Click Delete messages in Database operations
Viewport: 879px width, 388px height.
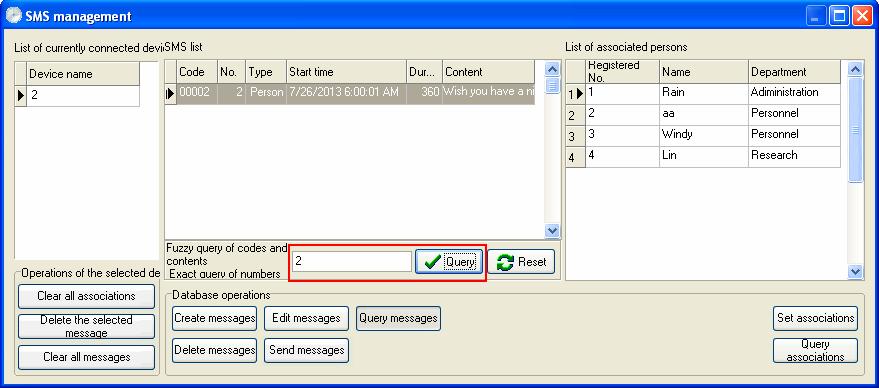point(215,350)
